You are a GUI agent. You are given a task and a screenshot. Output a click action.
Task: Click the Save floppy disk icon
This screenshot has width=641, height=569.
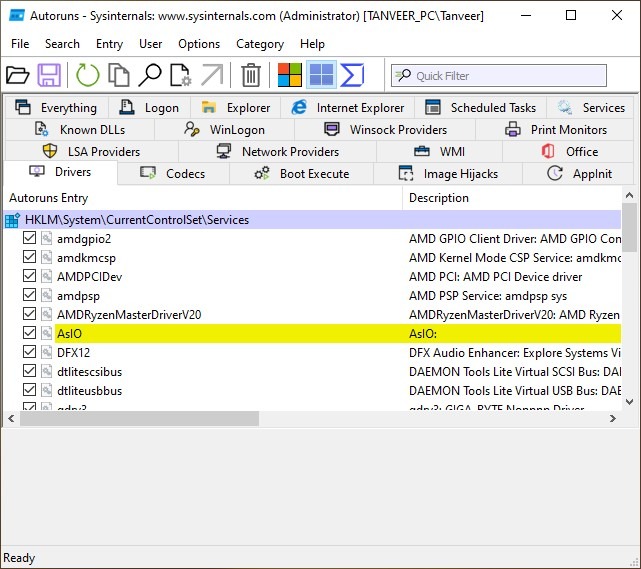49,75
